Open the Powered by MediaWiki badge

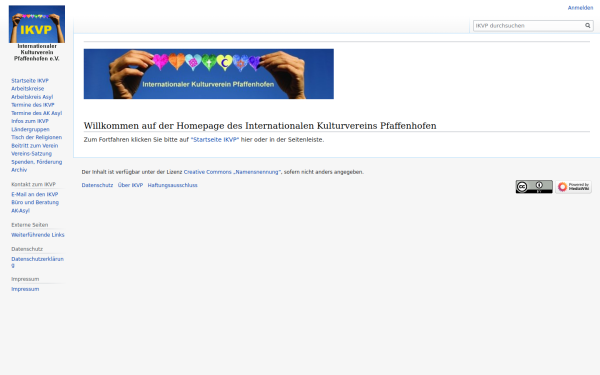point(573,187)
